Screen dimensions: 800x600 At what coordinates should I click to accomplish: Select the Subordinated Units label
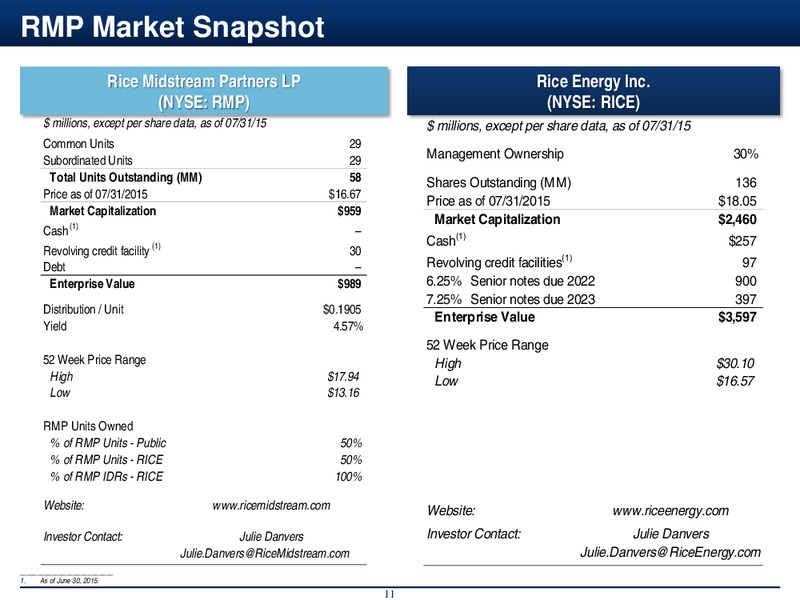tap(88, 161)
